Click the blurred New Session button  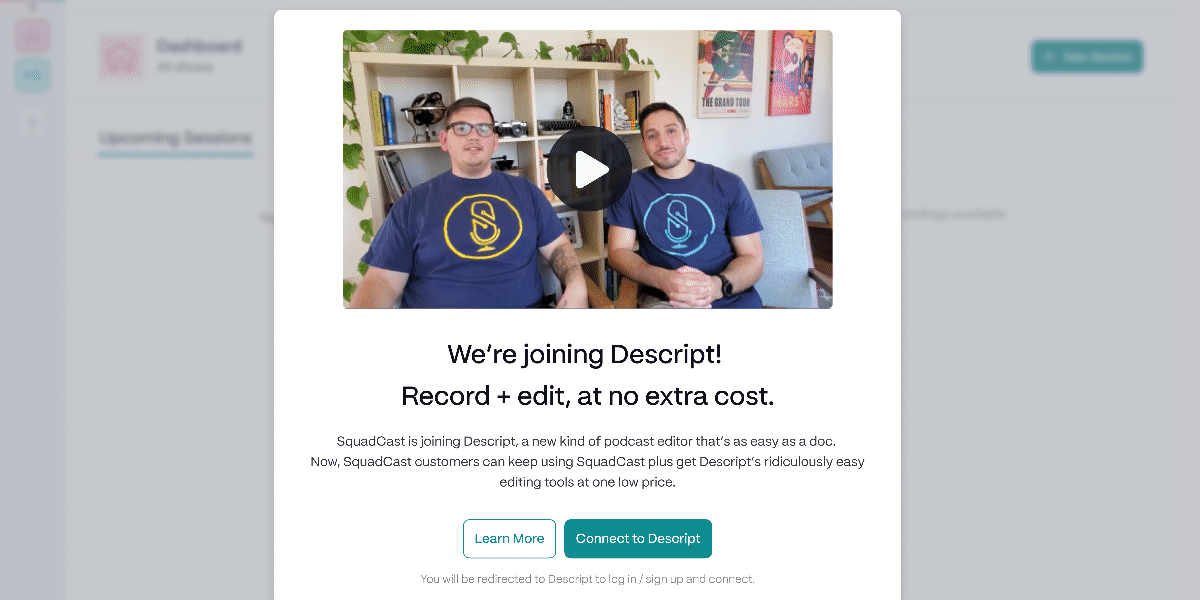coord(1087,57)
